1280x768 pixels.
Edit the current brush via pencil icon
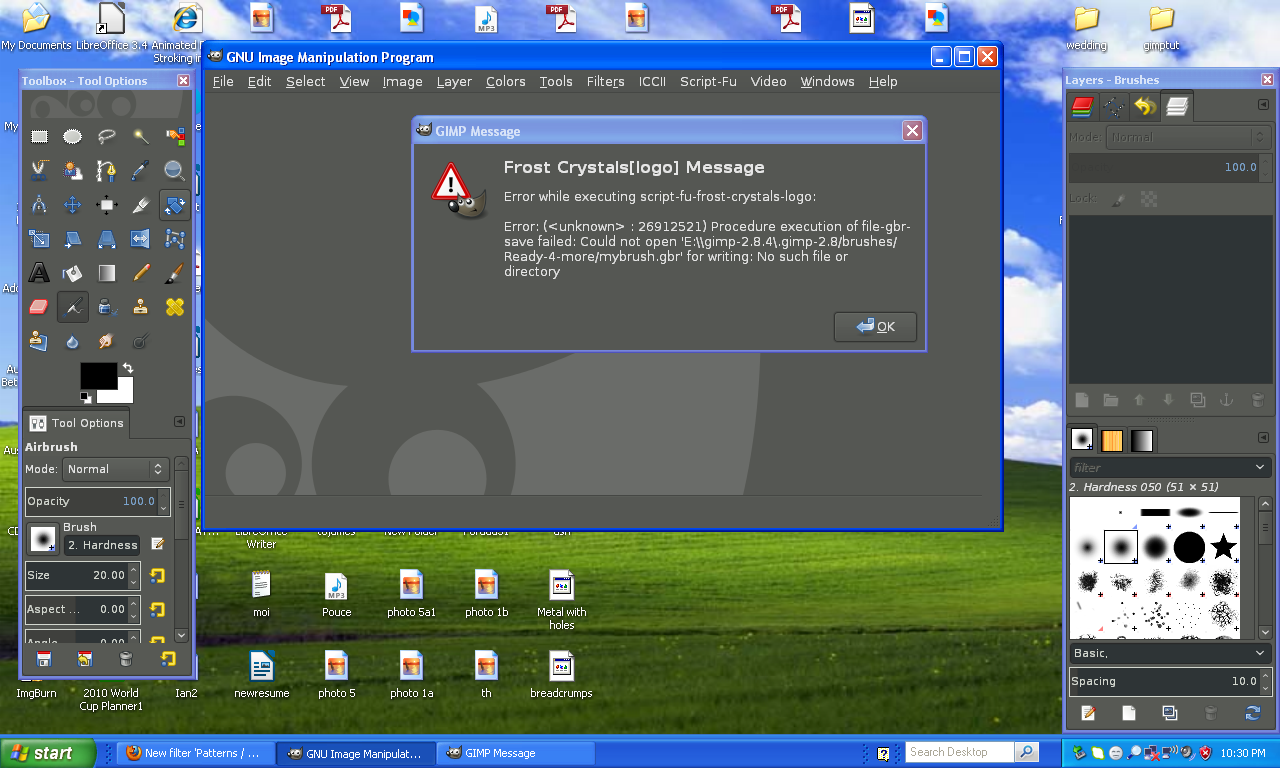[157, 544]
